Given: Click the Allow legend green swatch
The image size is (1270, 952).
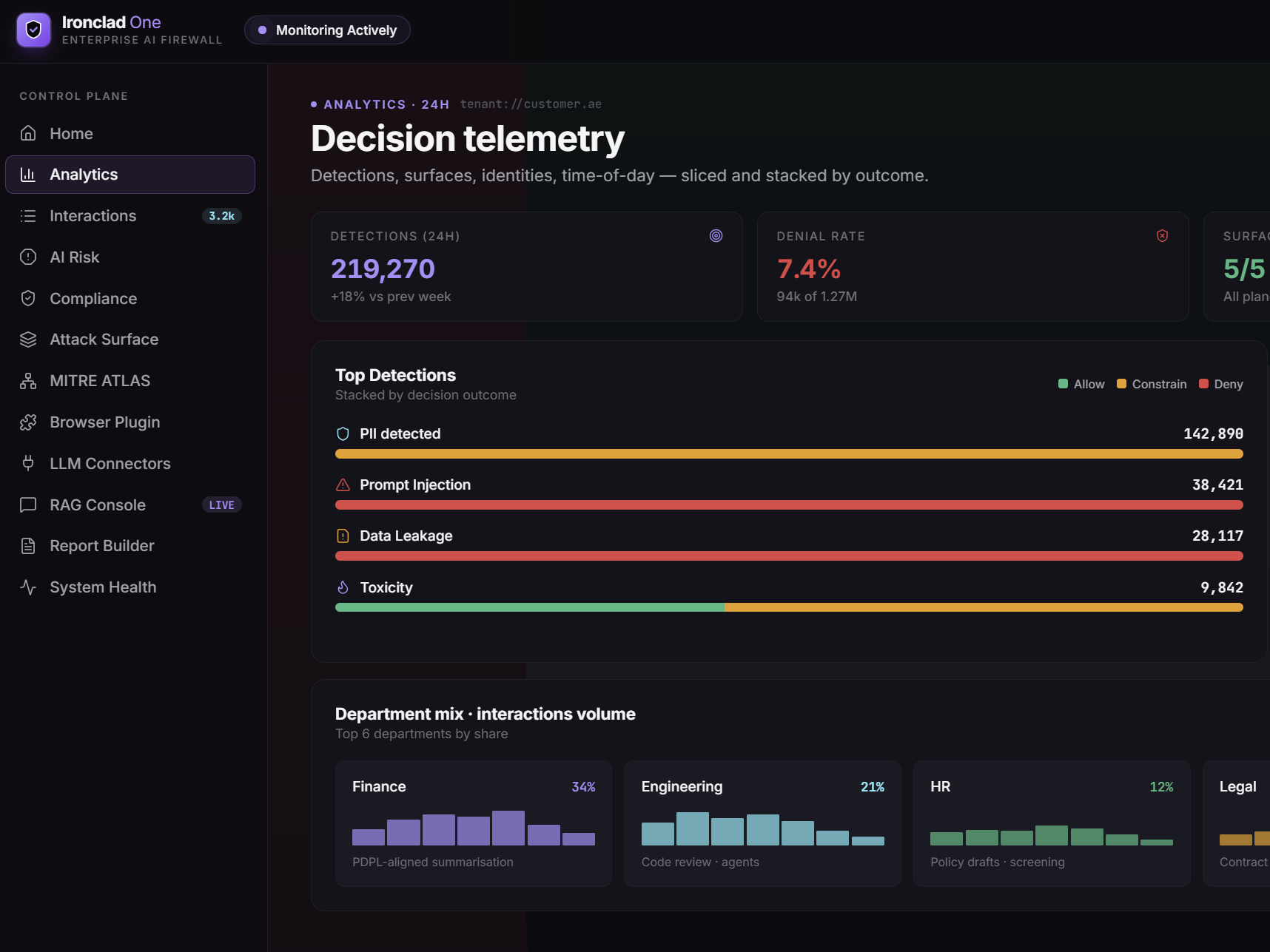Looking at the screenshot, I should 1063,384.
